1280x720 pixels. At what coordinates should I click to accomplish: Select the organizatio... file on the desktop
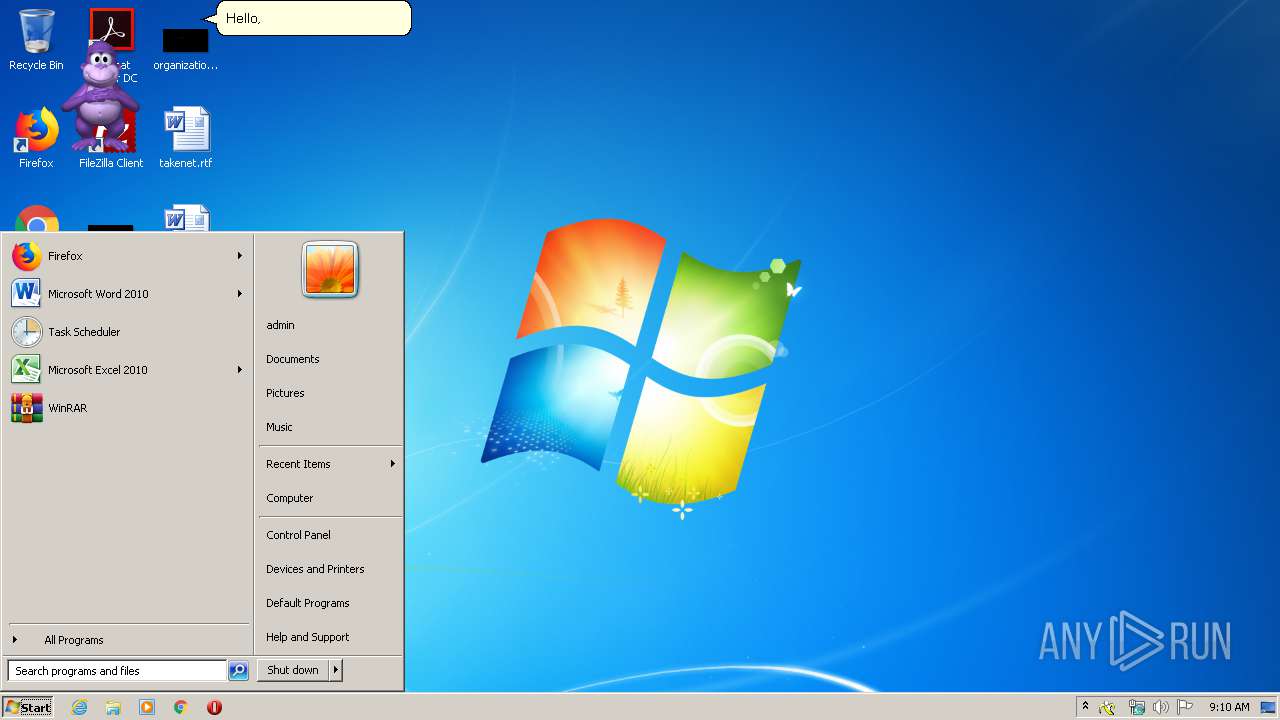pos(185,50)
